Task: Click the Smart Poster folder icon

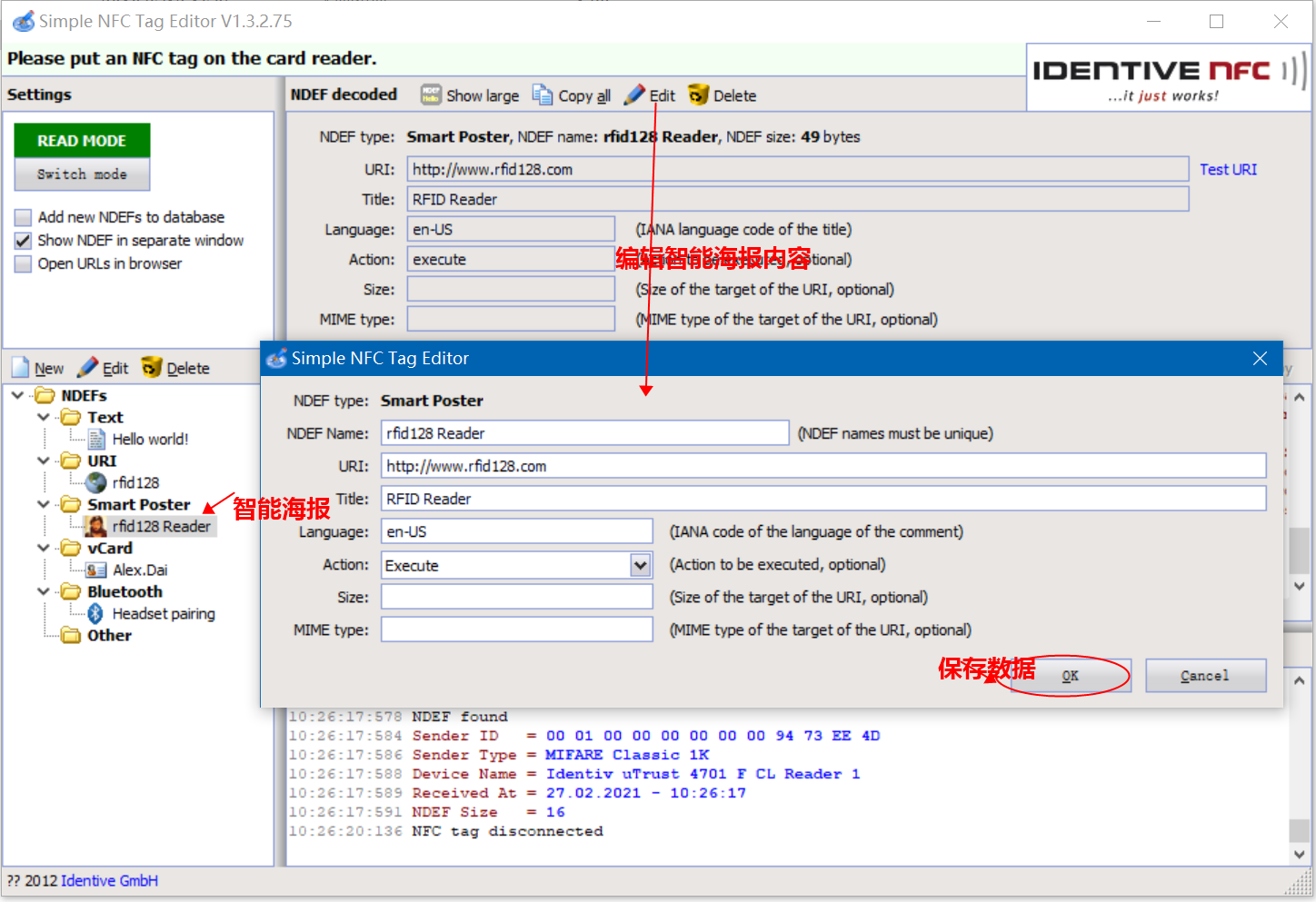Action: 71,504
